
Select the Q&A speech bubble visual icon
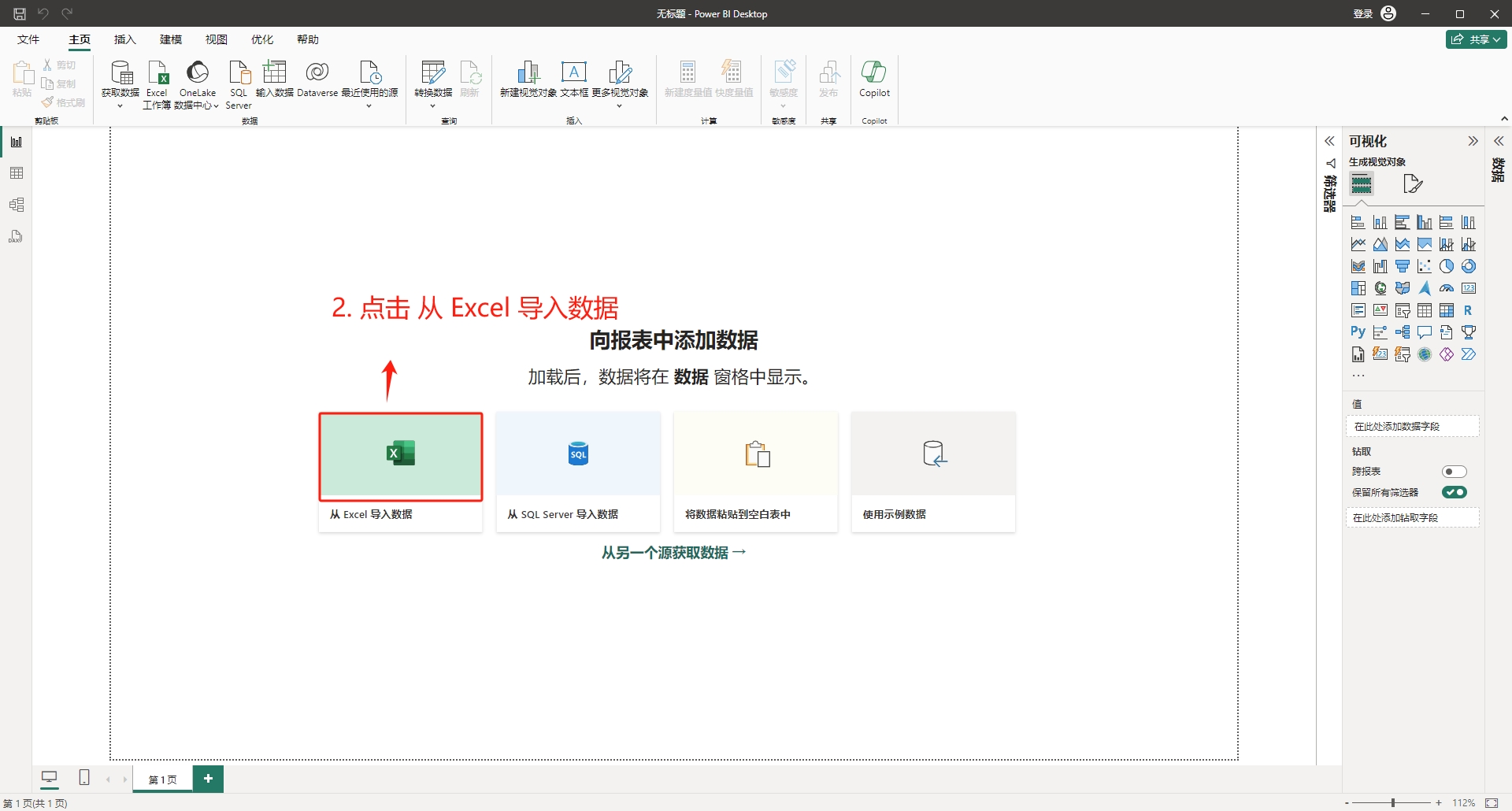point(1425,332)
